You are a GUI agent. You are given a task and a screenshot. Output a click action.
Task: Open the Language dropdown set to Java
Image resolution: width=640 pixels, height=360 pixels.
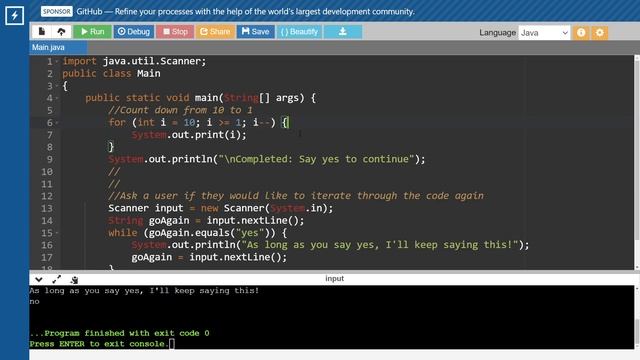[x=544, y=33]
